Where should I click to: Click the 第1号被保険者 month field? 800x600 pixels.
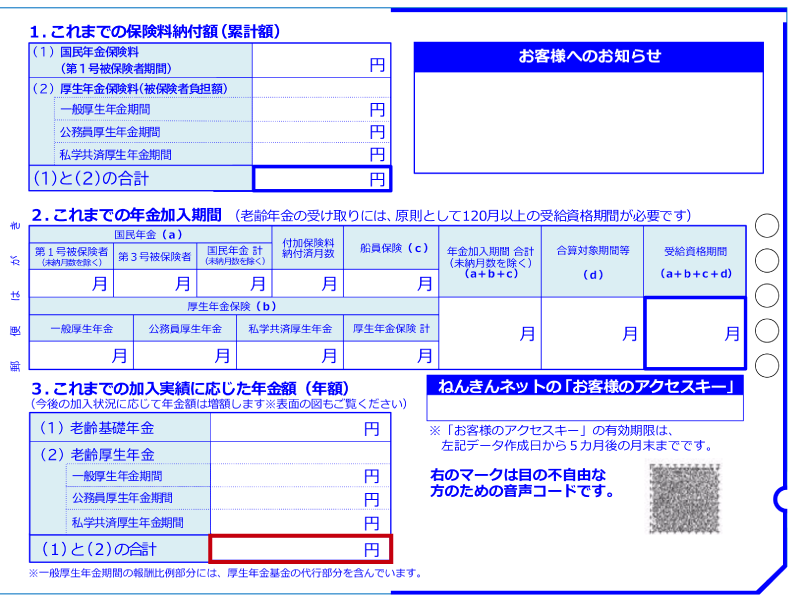point(71,283)
